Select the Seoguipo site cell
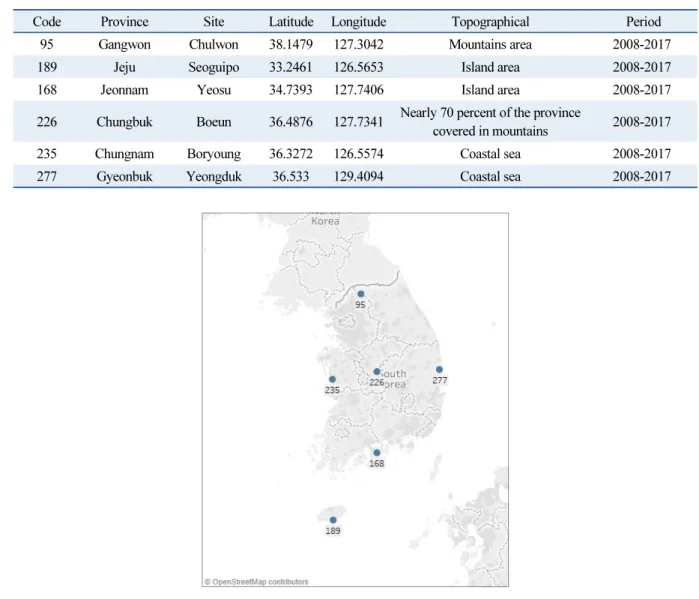This screenshot has height=599, width=699. tap(214, 67)
